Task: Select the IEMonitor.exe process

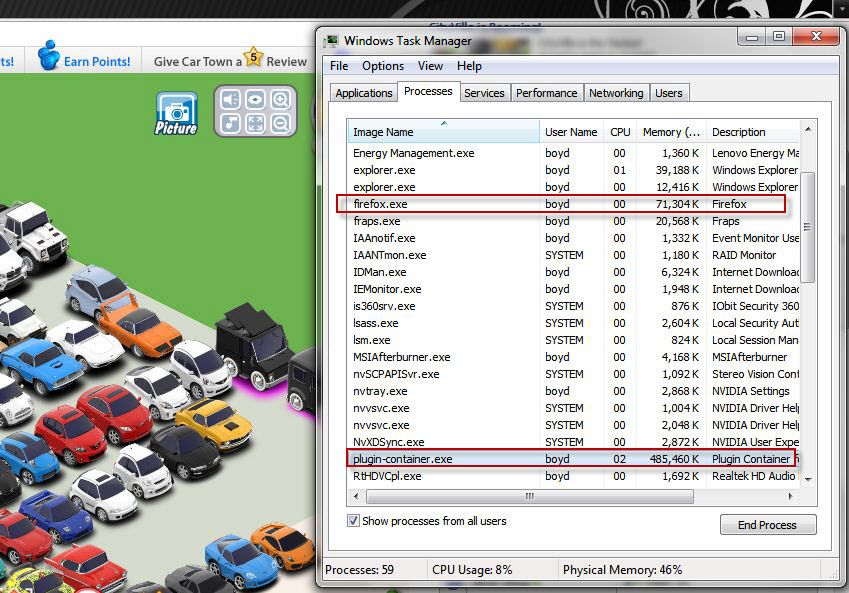Action: (574, 289)
